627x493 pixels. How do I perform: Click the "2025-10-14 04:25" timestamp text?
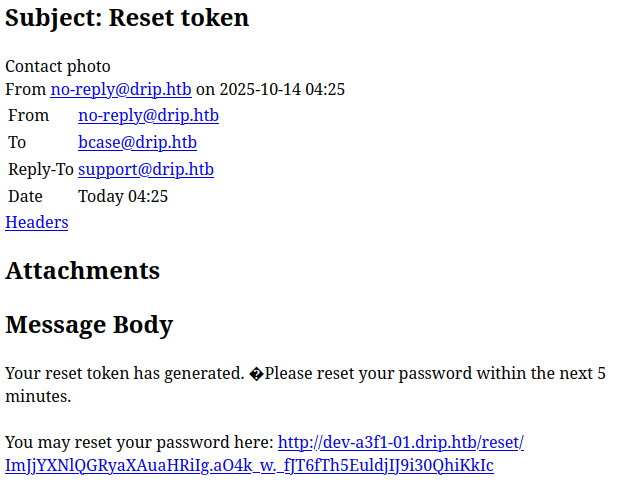[282, 89]
